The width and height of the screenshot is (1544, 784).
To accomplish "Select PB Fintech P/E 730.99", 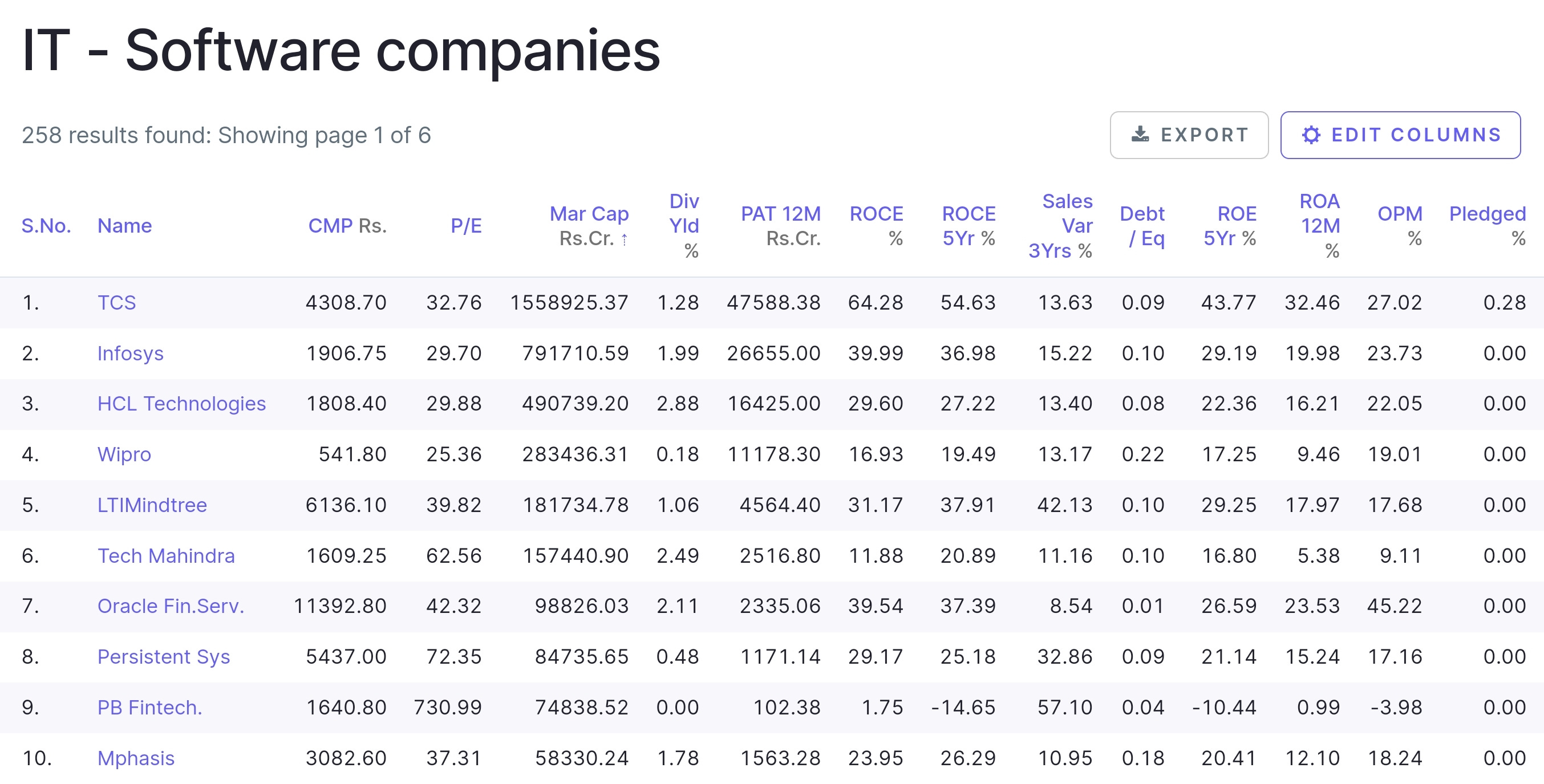I will (448, 707).
